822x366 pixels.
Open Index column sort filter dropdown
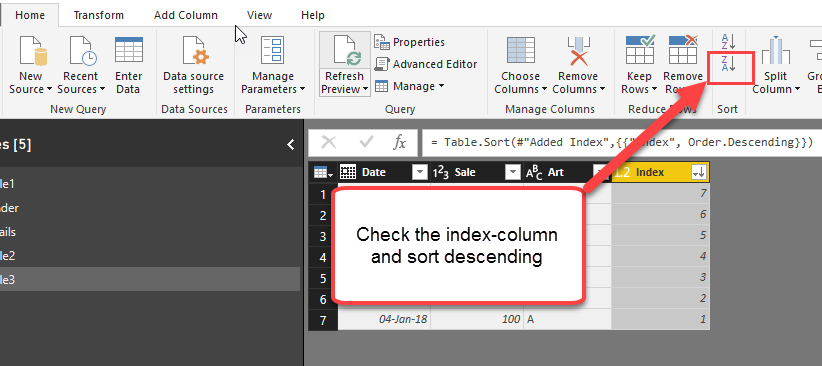coord(700,172)
